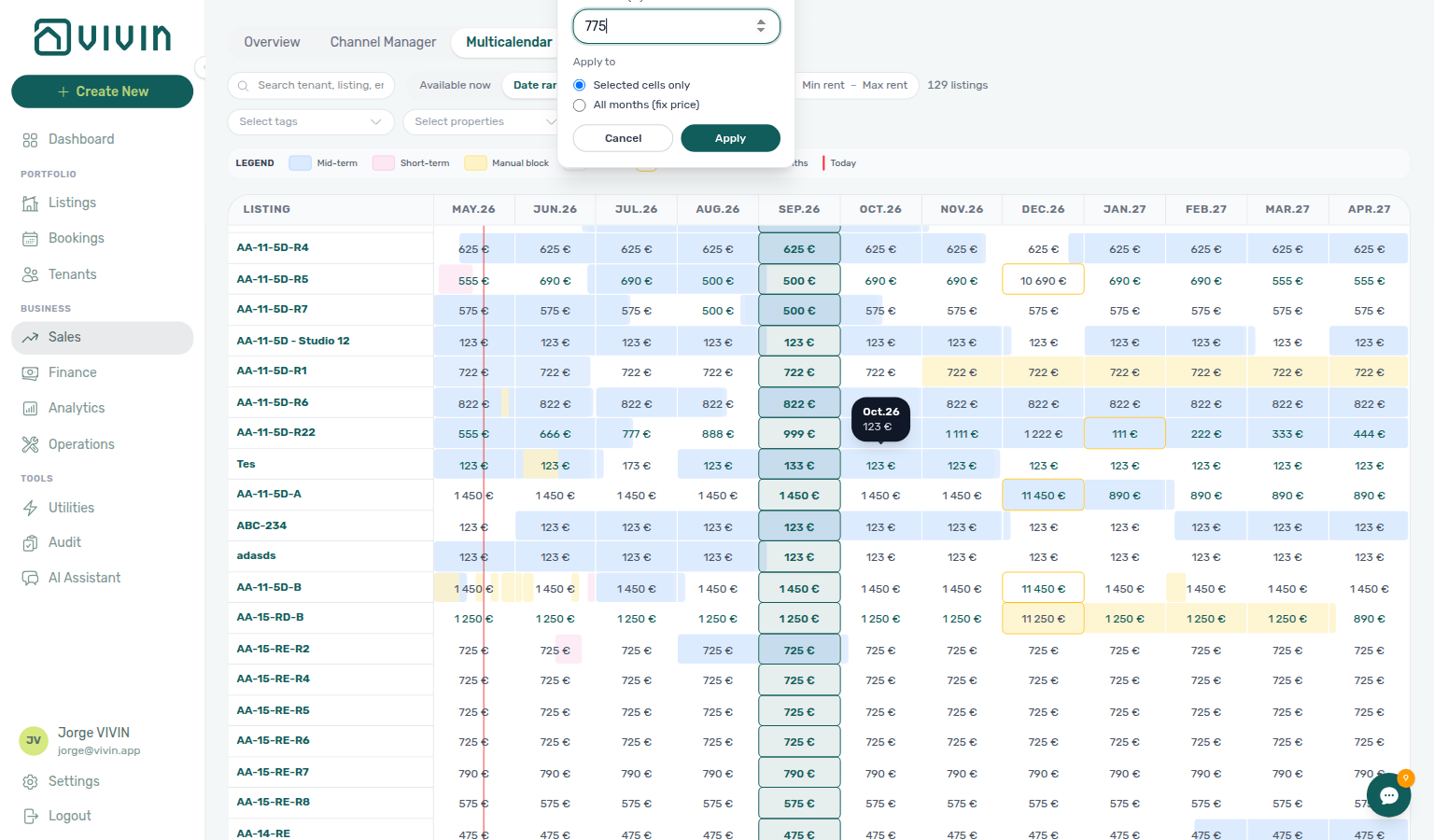Screen dimensions: 1434x840
Task: Open the AA-15-RD-B listing link
Action: click(x=270, y=618)
